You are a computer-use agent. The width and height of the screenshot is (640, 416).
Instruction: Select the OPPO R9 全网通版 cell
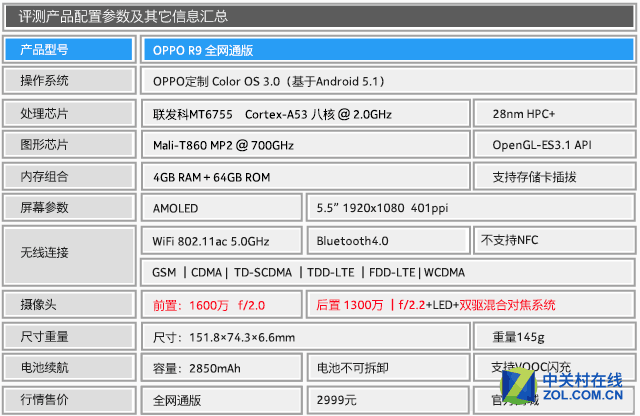[384, 50]
